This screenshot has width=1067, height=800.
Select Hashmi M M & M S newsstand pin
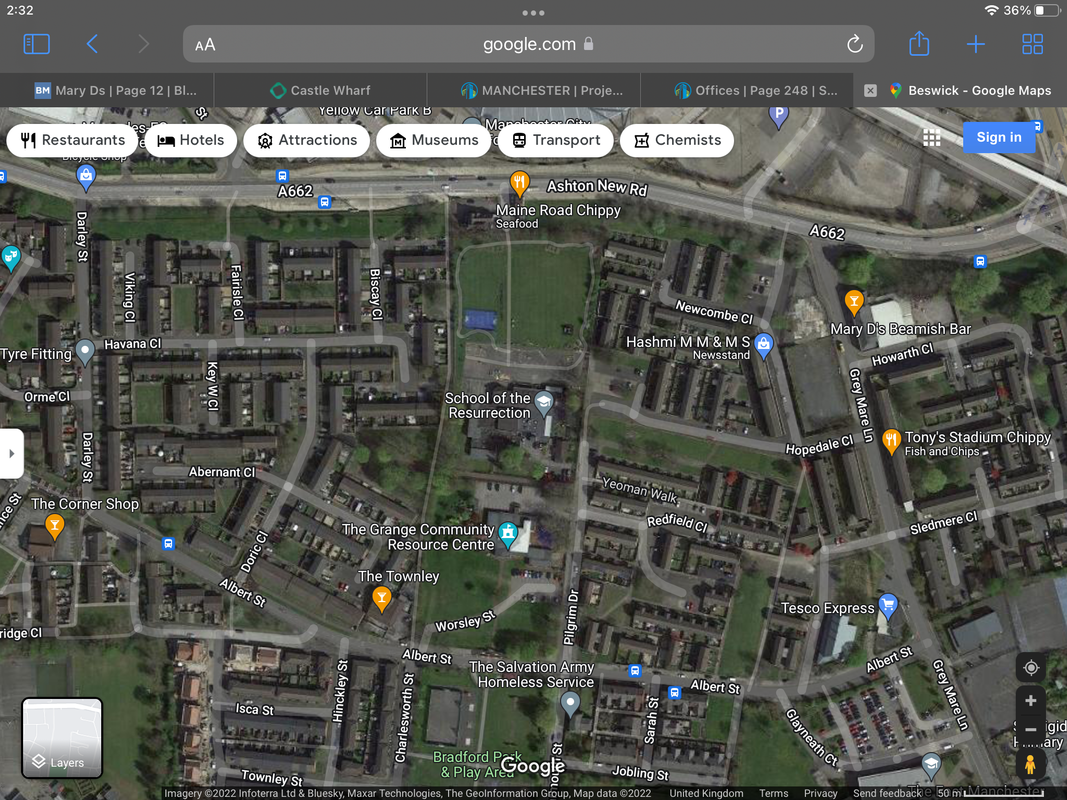point(764,346)
